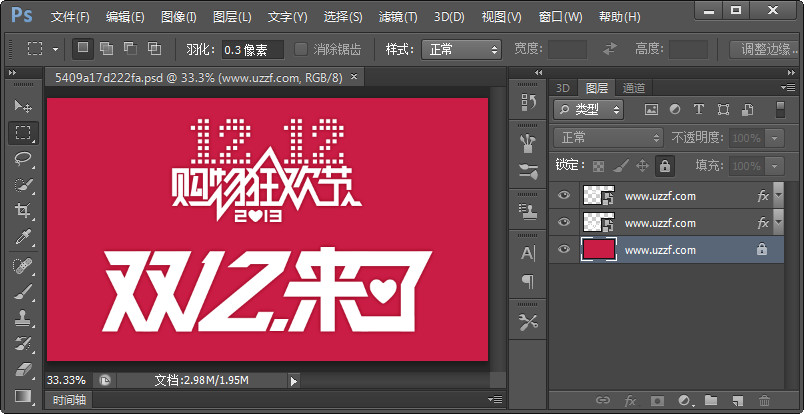The height and width of the screenshot is (414, 804).
Task: Toggle visibility of the middle fx layer
Action: (564, 222)
